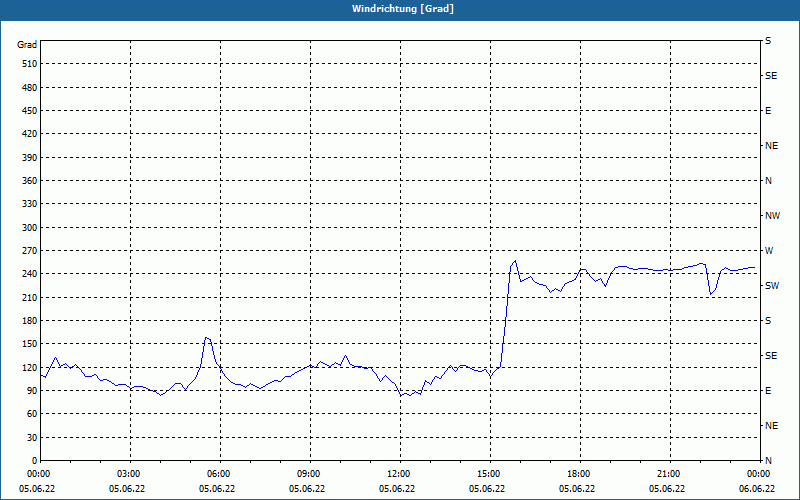The height and width of the screenshot is (500, 800).
Task: Click the 06.06.22 date label
Action: (x=757, y=489)
